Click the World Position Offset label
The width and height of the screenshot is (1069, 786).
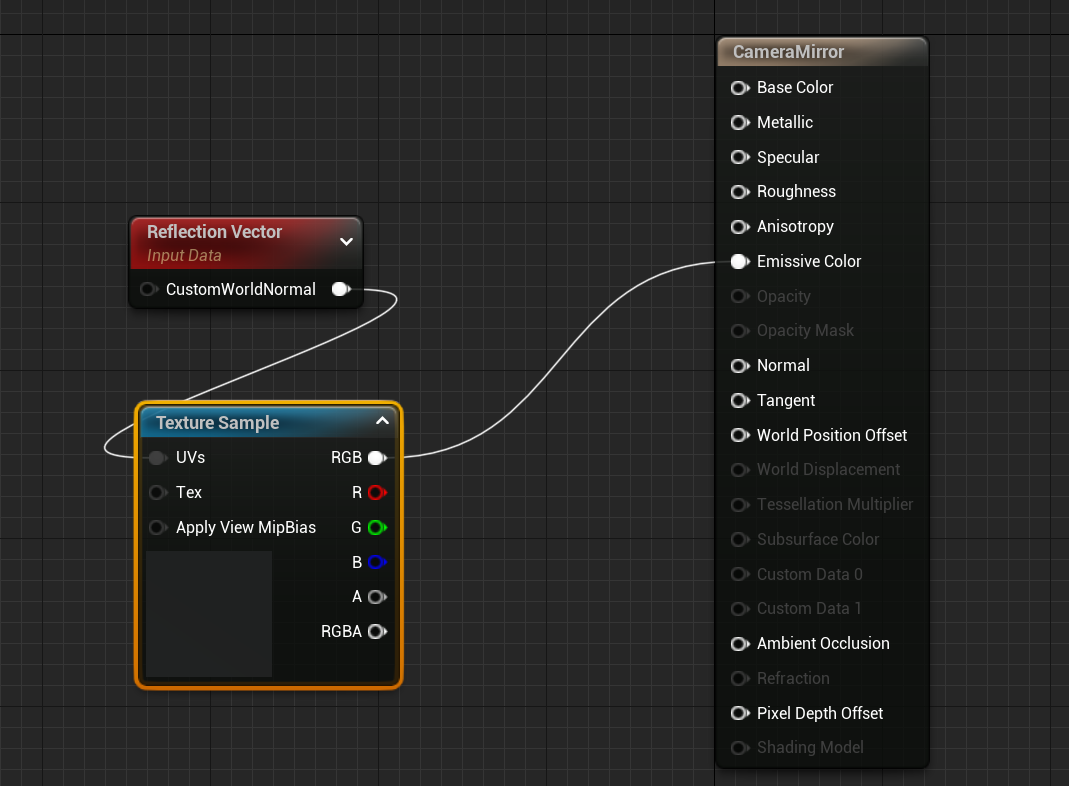832,436
